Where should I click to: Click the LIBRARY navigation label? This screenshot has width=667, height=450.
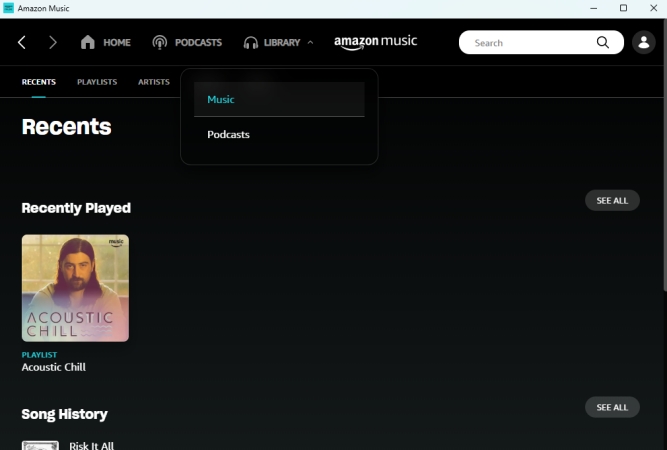tap(282, 43)
